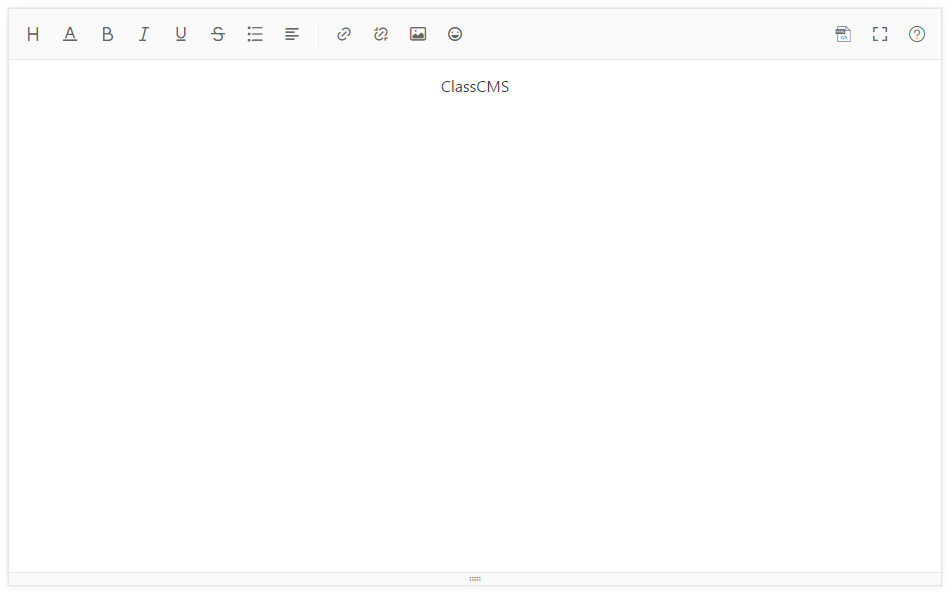Remove link with the unlink icon
The width and height of the screenshot is (951, 594).
[x=381, y=34]
